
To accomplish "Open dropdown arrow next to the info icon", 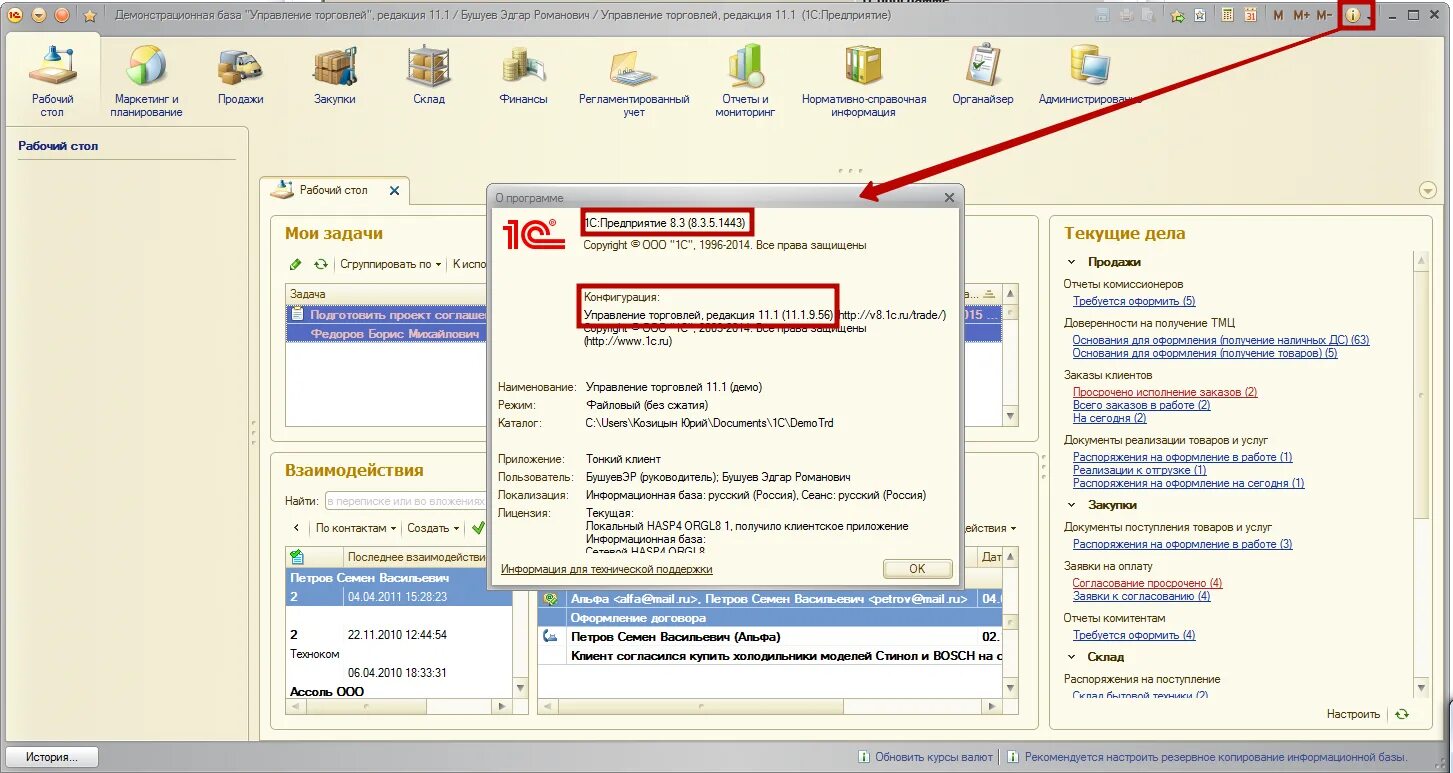I will pyautogui.click(x=1369, y=17).
